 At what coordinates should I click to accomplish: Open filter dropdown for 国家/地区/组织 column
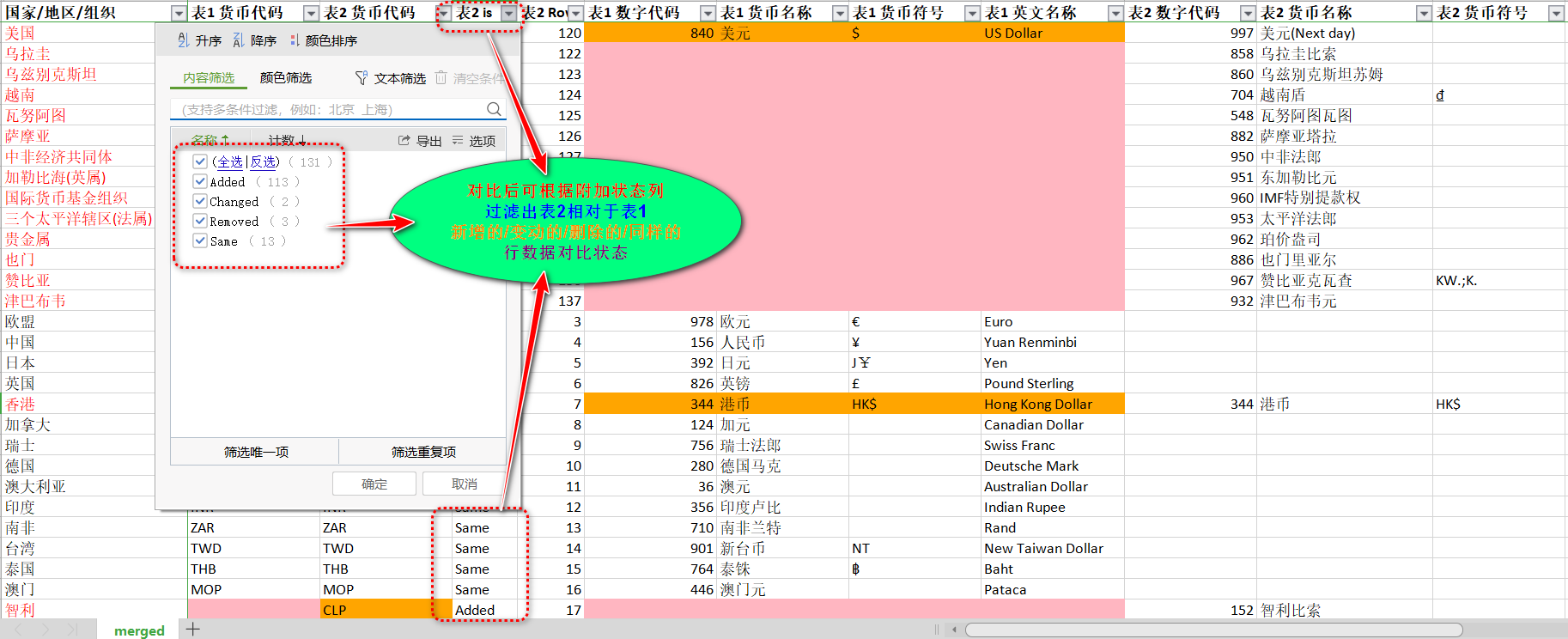[178, 13]
